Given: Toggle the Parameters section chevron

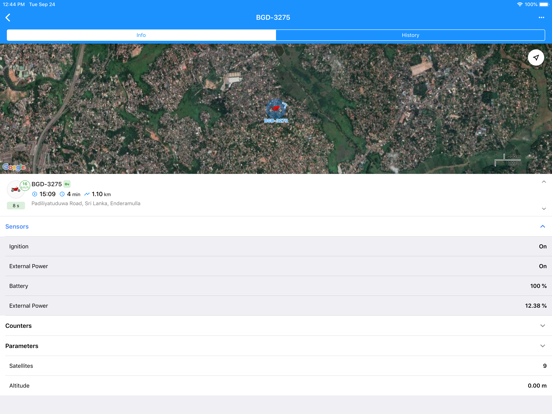Looking at the screenshot, I should coord(542,346).
